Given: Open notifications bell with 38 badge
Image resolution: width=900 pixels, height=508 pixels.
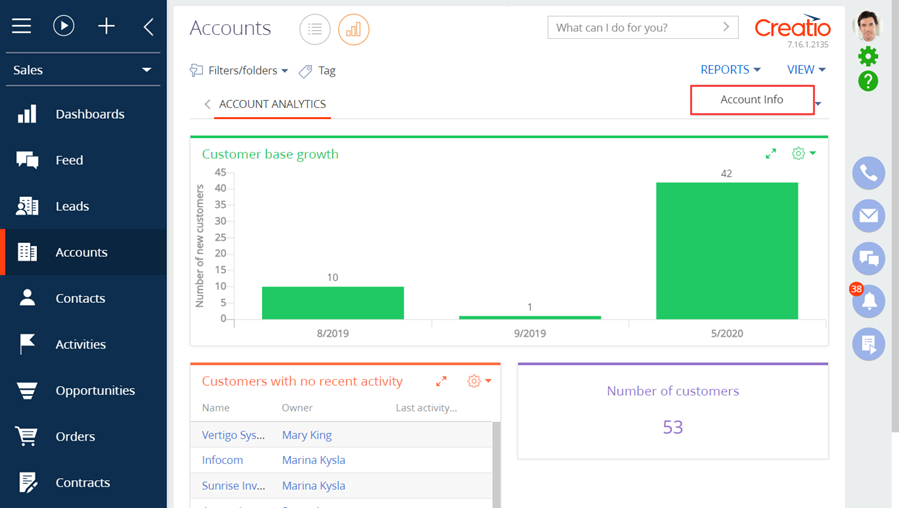Looking at the screenshot, I should point(868,300).
